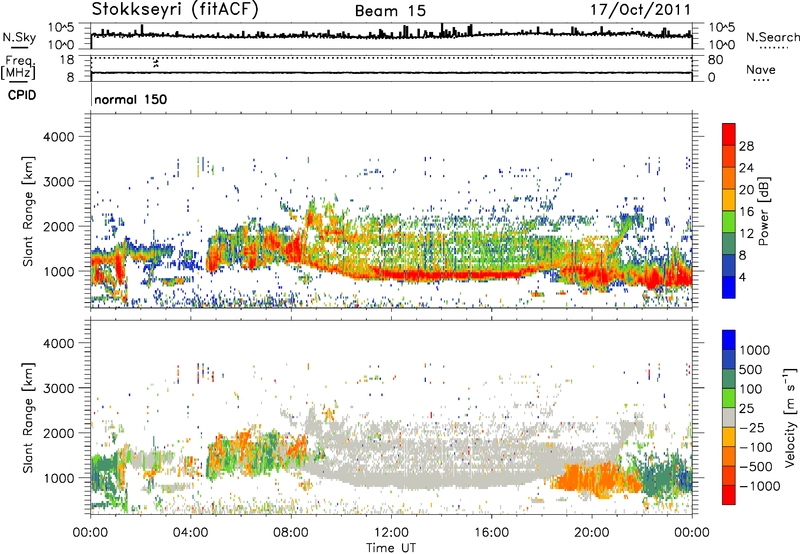This screenshot has width=800, height=554.
Task: Click the grey segment of velocity colorbar
Action: coord(729,417)
